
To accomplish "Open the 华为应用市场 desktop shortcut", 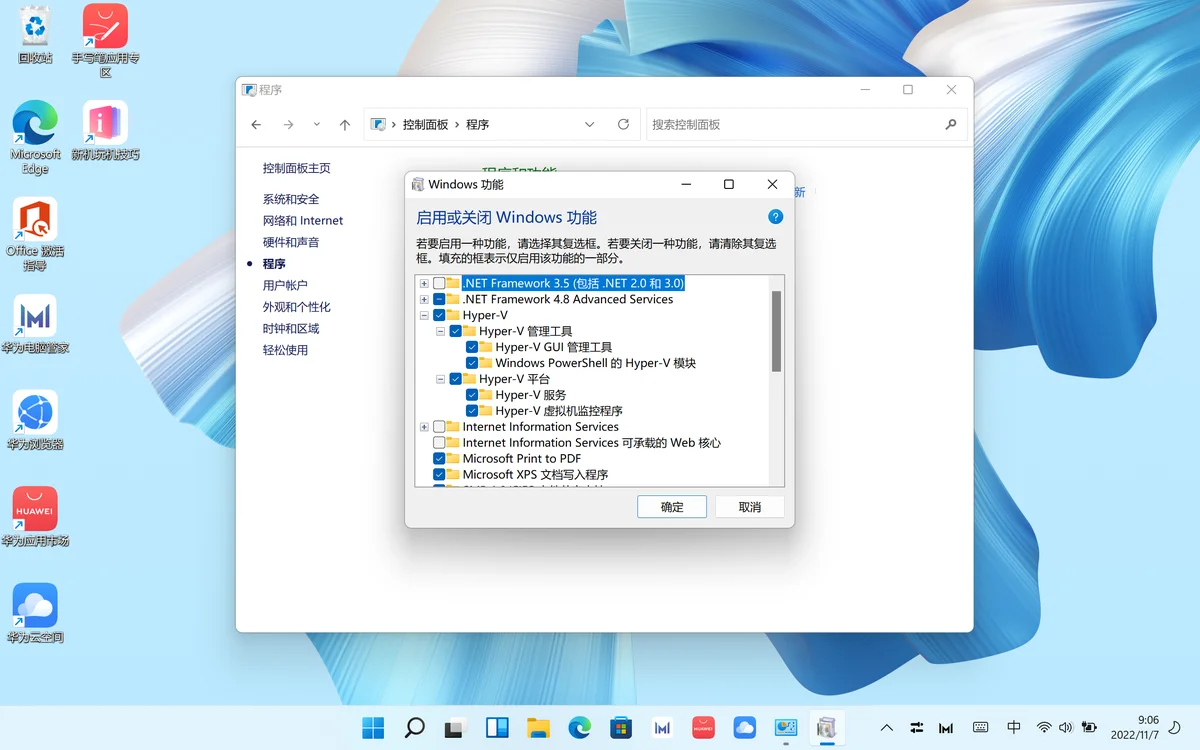I will (35, 517).
